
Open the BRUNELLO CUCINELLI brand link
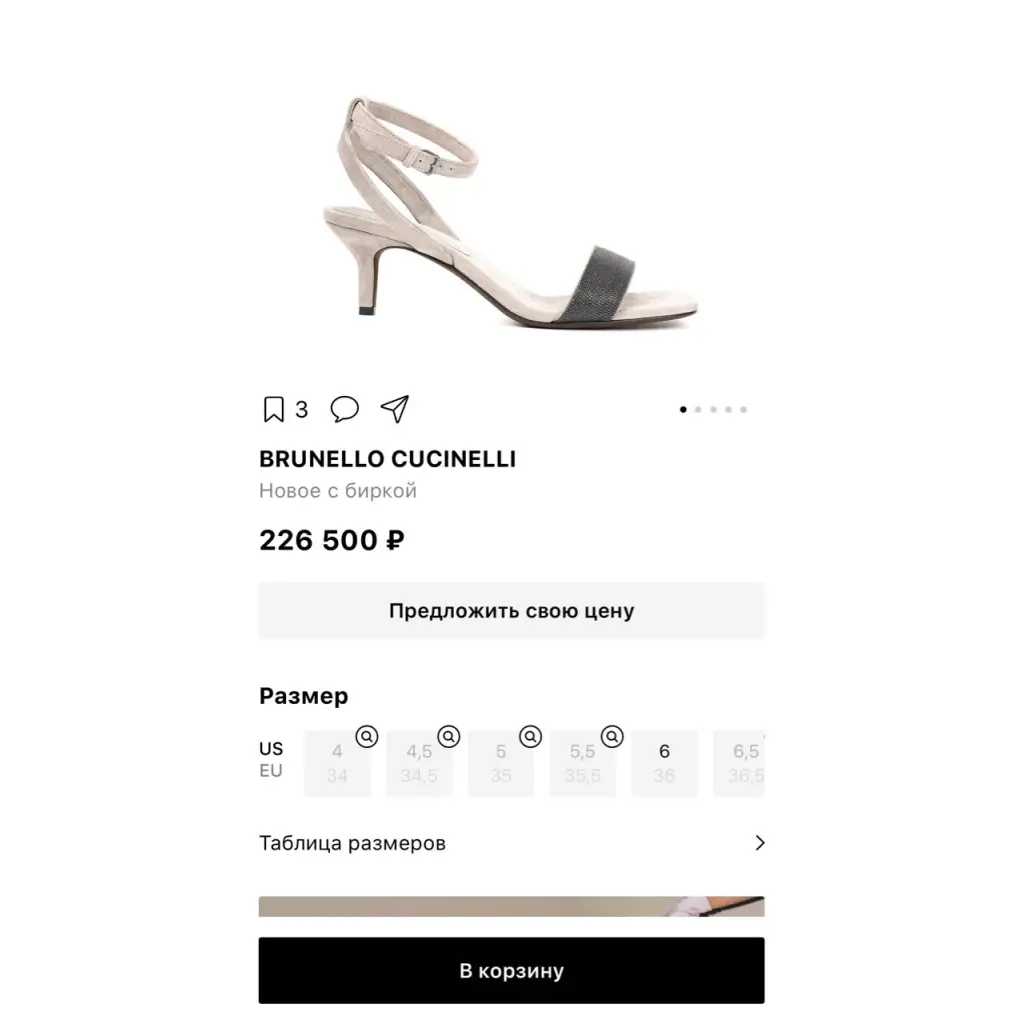point(387,459)
